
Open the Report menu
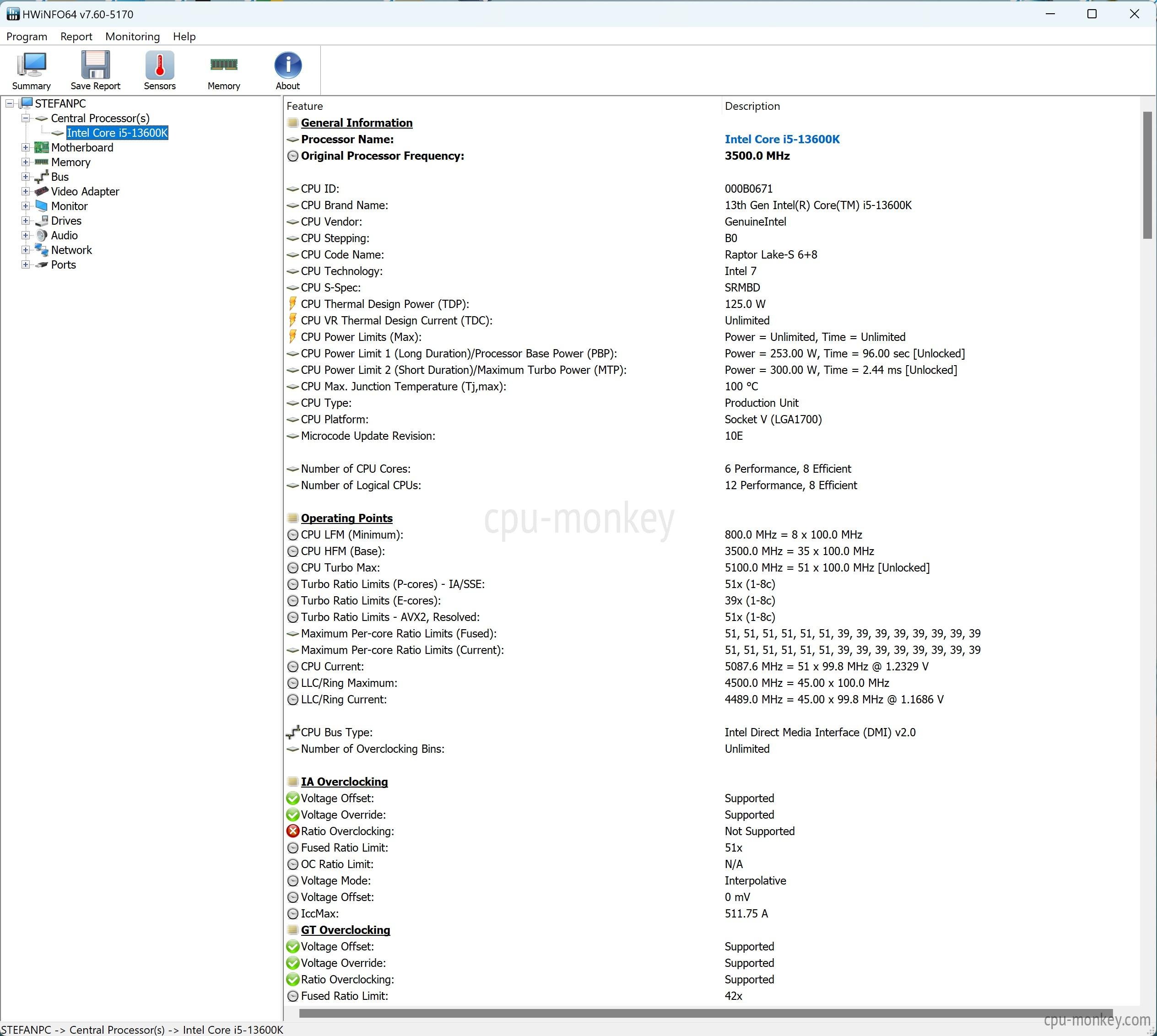76,37
